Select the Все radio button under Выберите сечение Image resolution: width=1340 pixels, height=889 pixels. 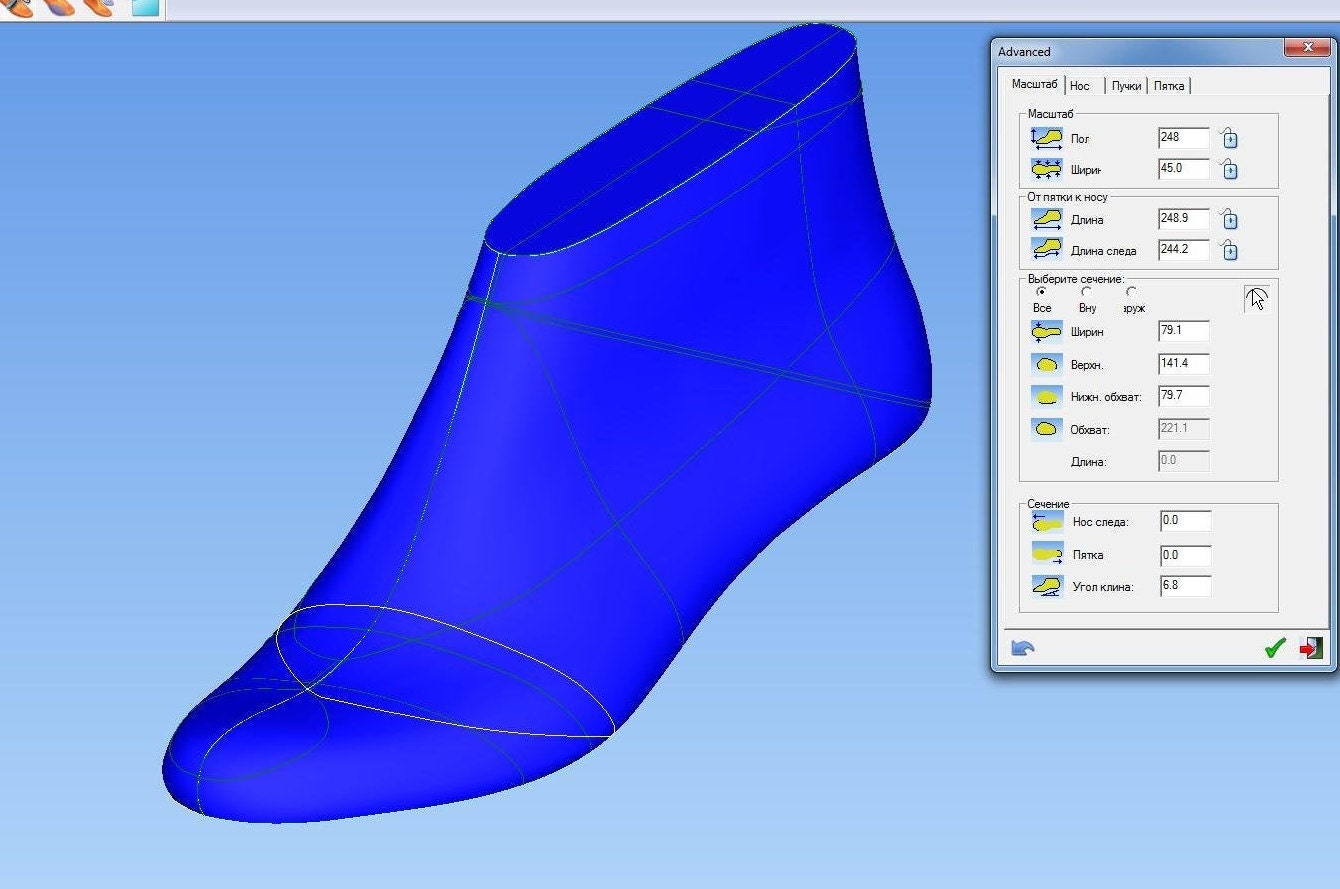point(1042,292)
